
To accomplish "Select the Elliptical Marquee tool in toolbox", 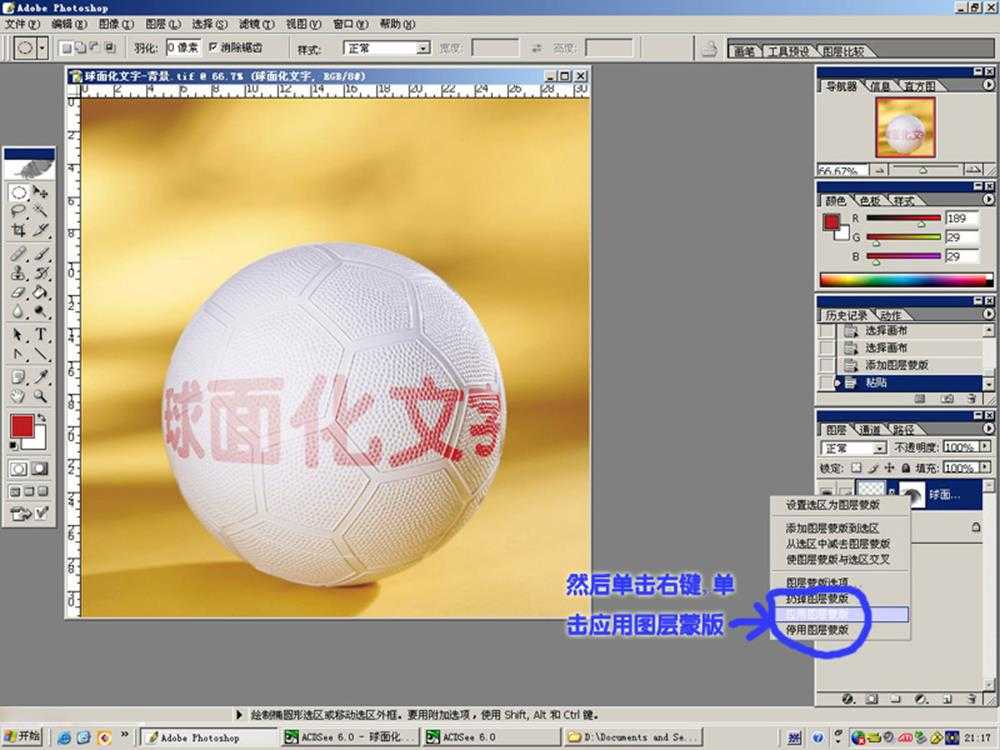I will coord(18,192).
